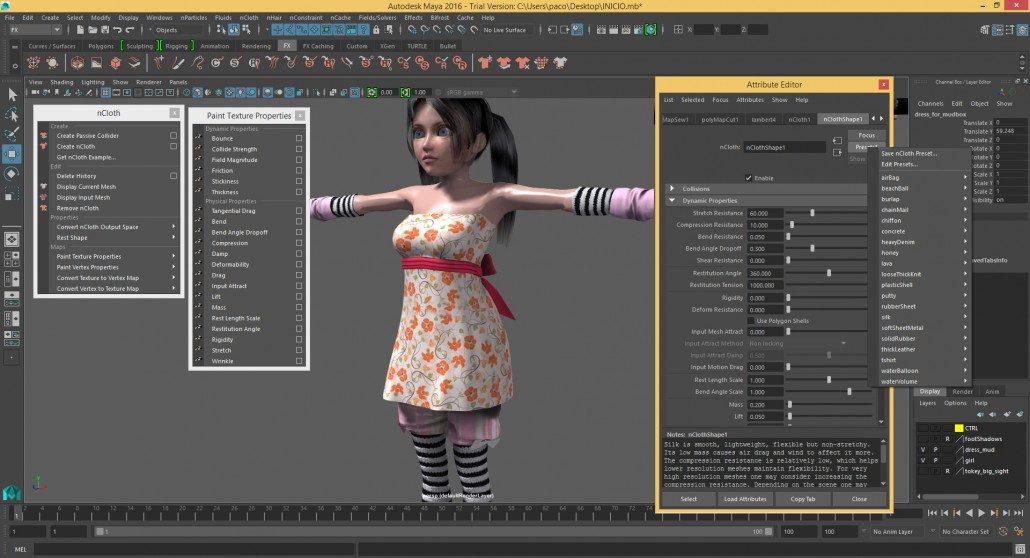Click the Stretch Resistance slider handle
The width and height of the screenshot is (1030, 558).
click(812, 213)
